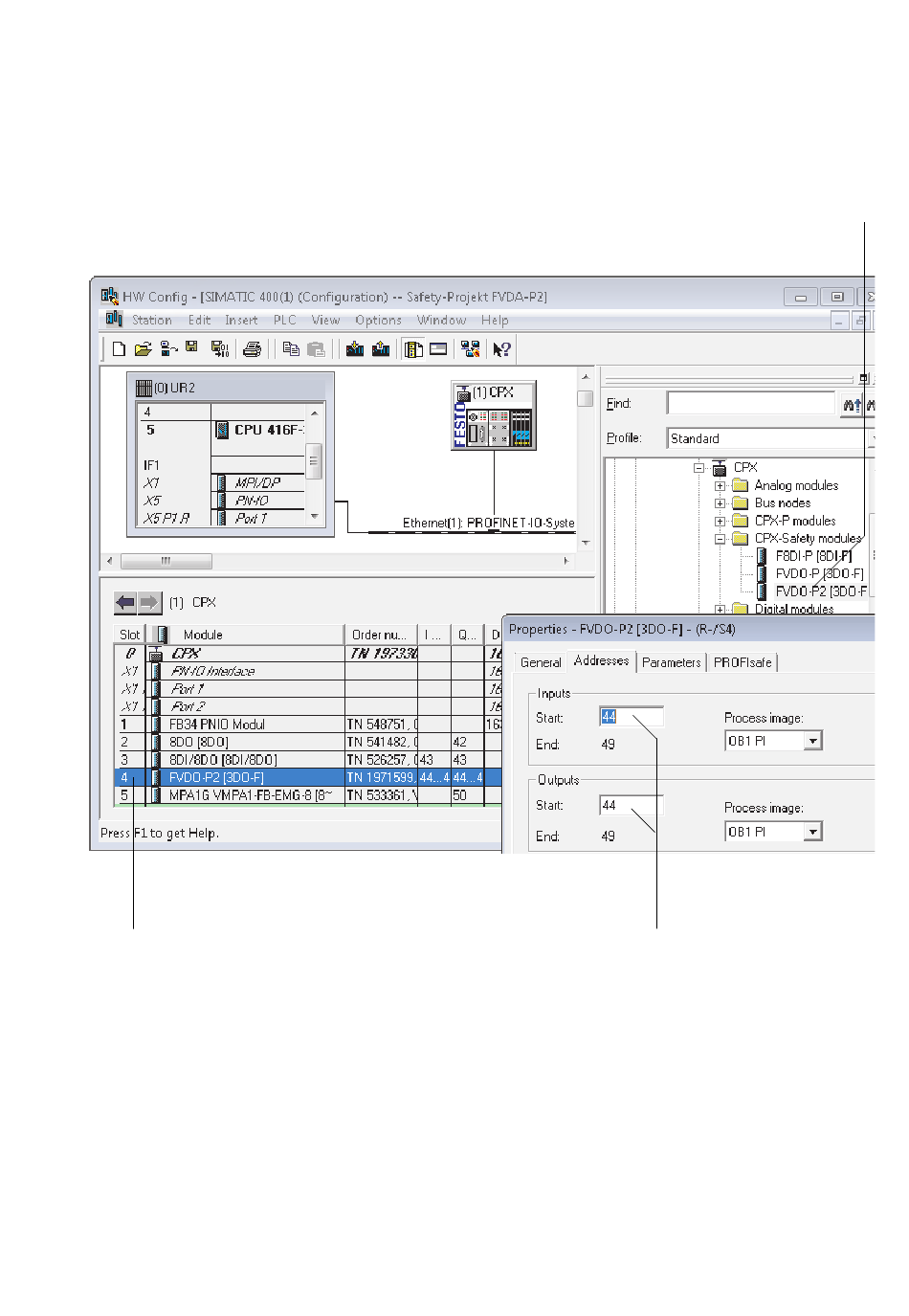Toggle the hardware Catalog toolbar icon
The width and height of the screenshot is (909, 1316).
[x=413, y=349]
